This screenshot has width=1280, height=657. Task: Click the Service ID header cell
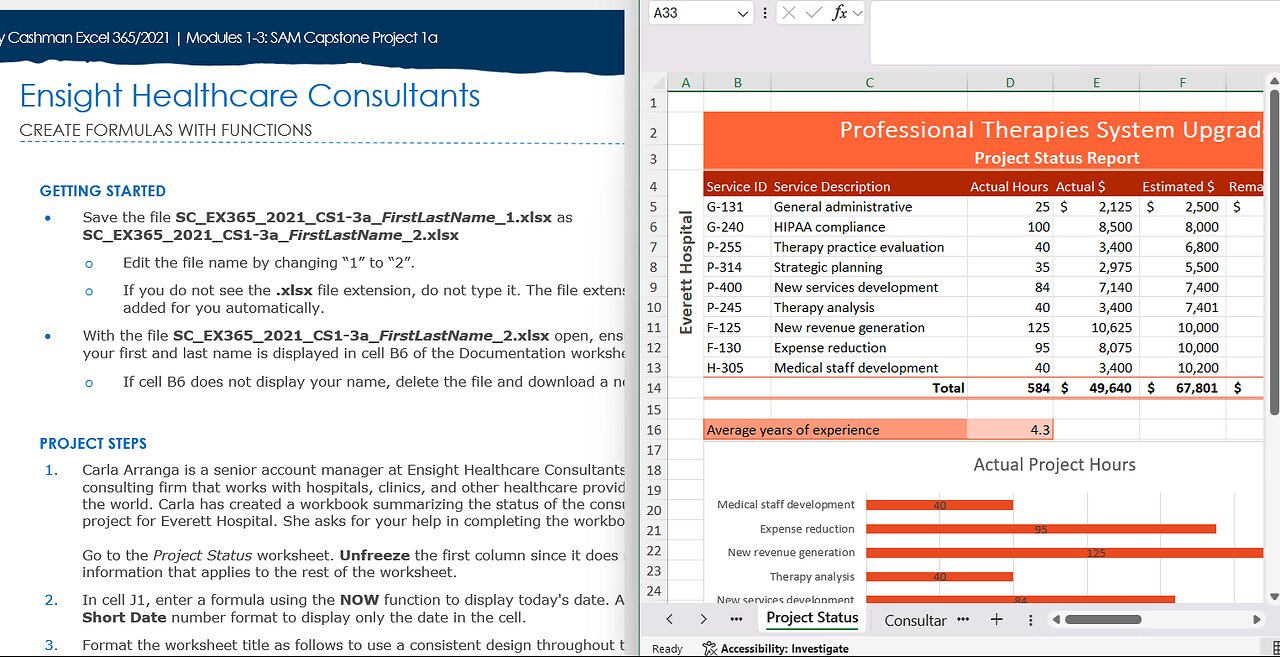click(737, 187)
